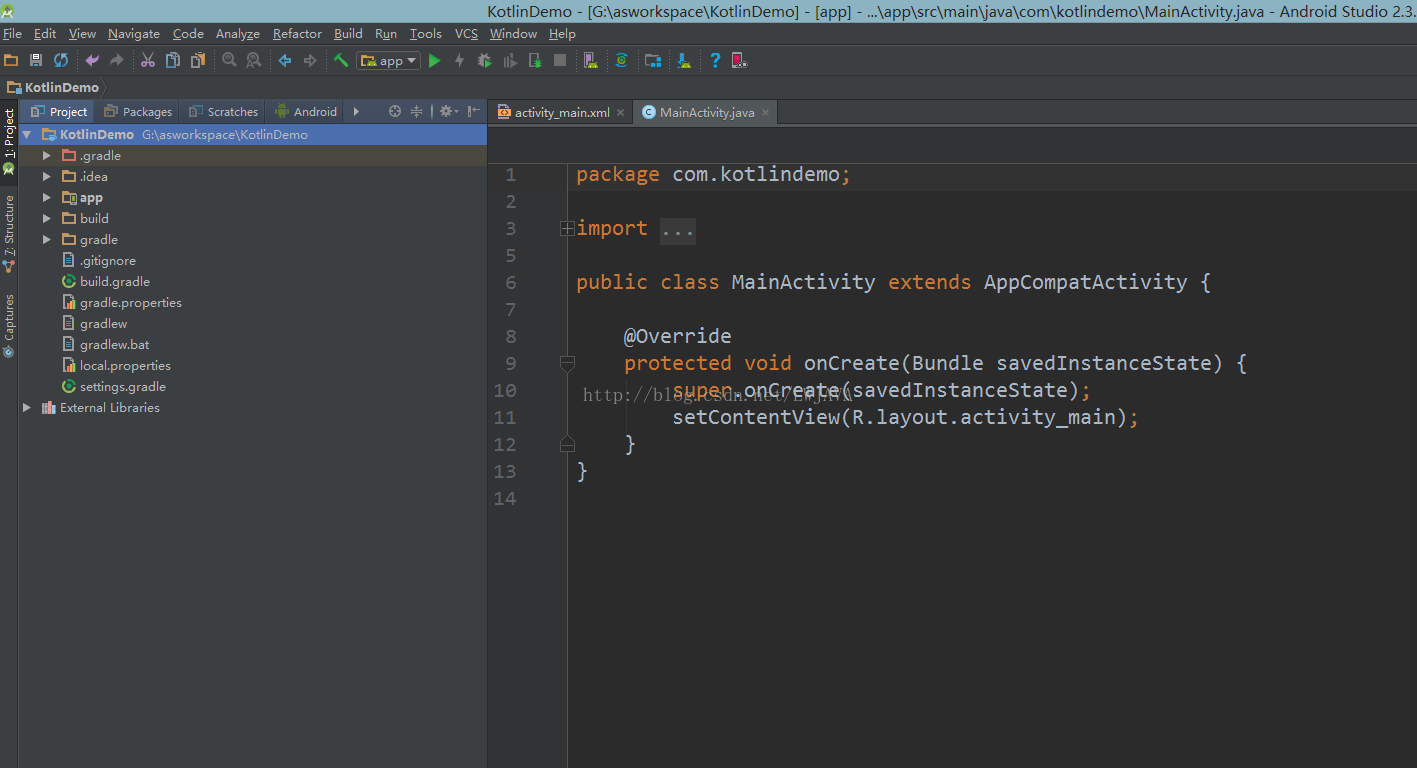Open the AVD Manager icon
The height and width of the screenshot is (768, 1417).
591,61
